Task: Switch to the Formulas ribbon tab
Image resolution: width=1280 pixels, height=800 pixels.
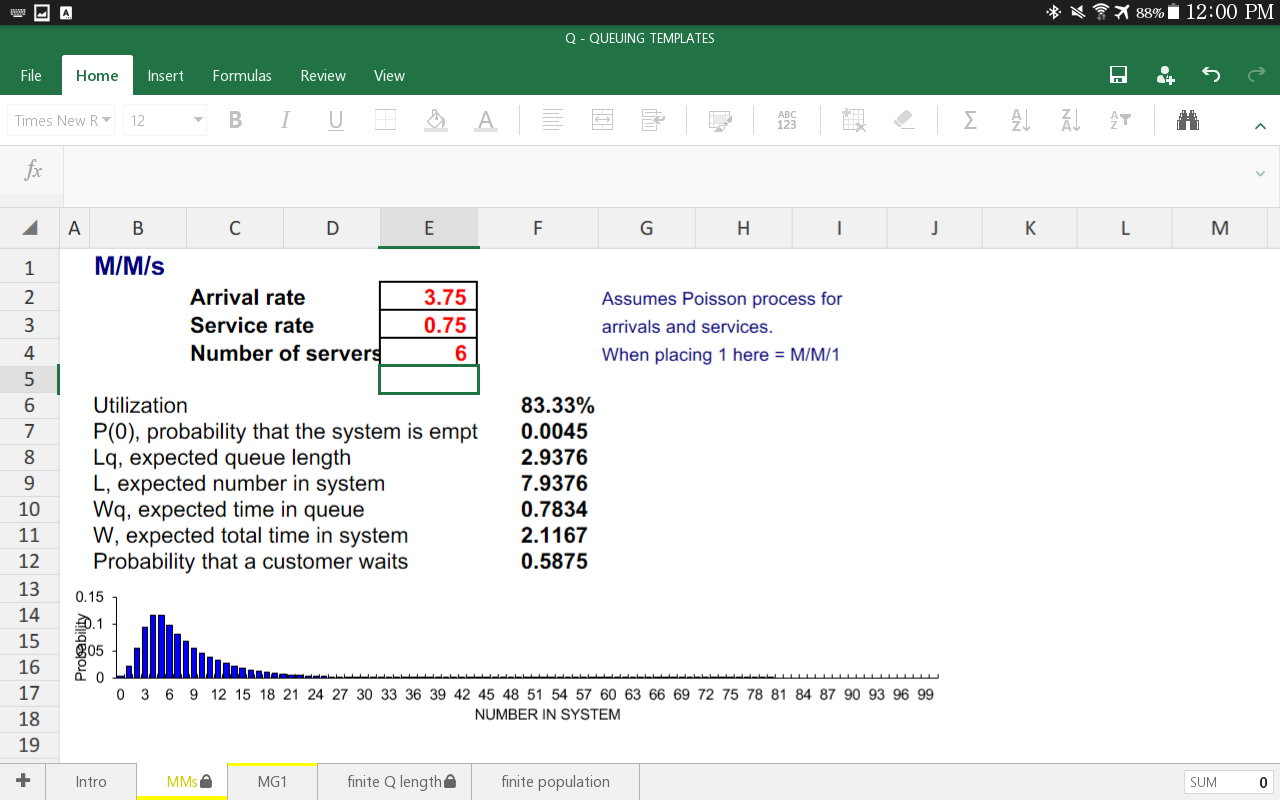Action: click(x=242, y=75)
